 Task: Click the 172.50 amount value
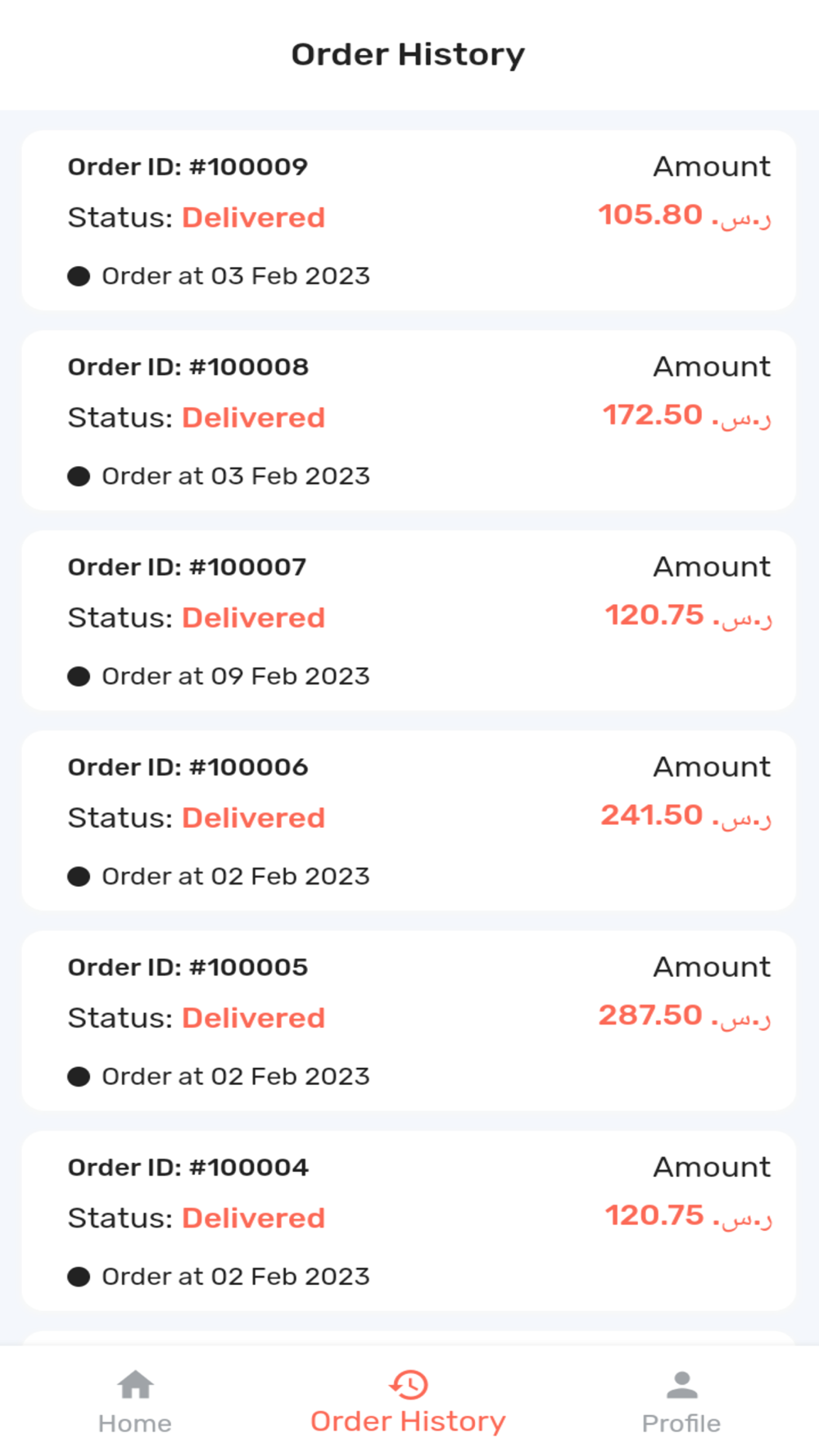click(653, 415)
